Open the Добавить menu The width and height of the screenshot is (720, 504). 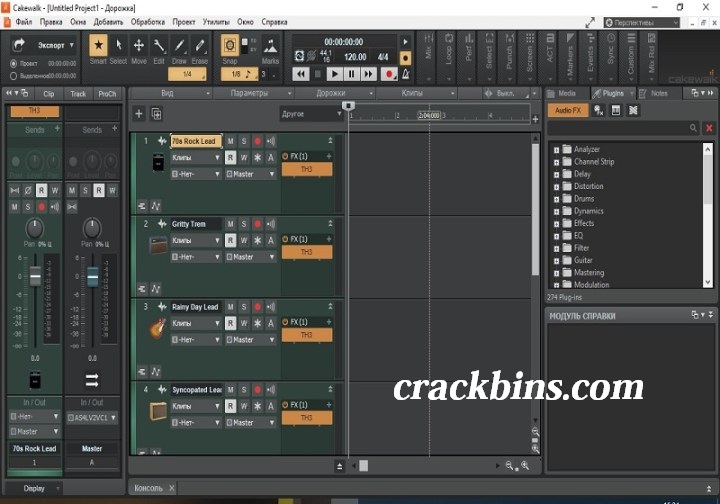108,22
